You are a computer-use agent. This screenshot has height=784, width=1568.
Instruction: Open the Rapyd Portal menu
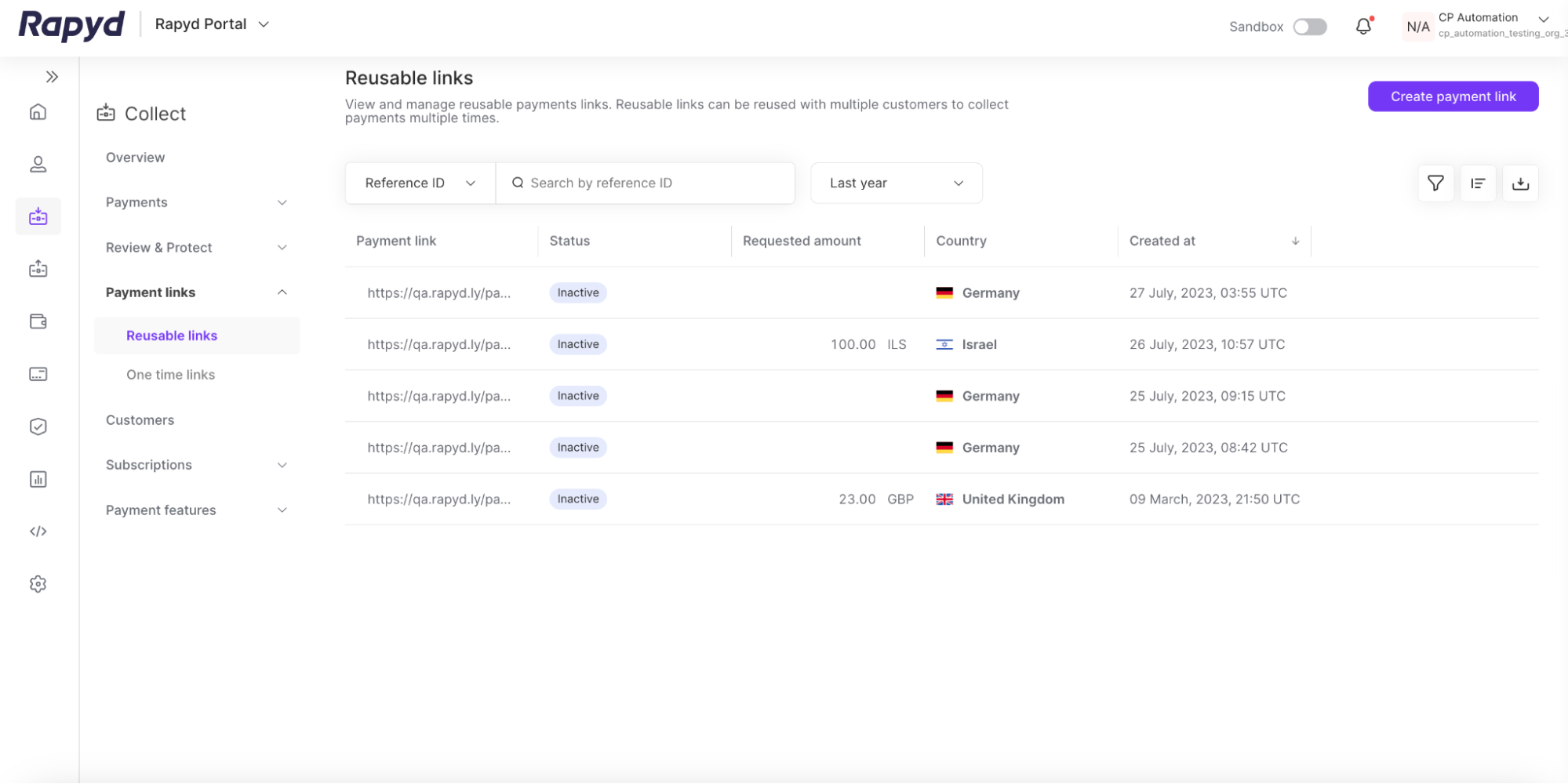point(210,24)
